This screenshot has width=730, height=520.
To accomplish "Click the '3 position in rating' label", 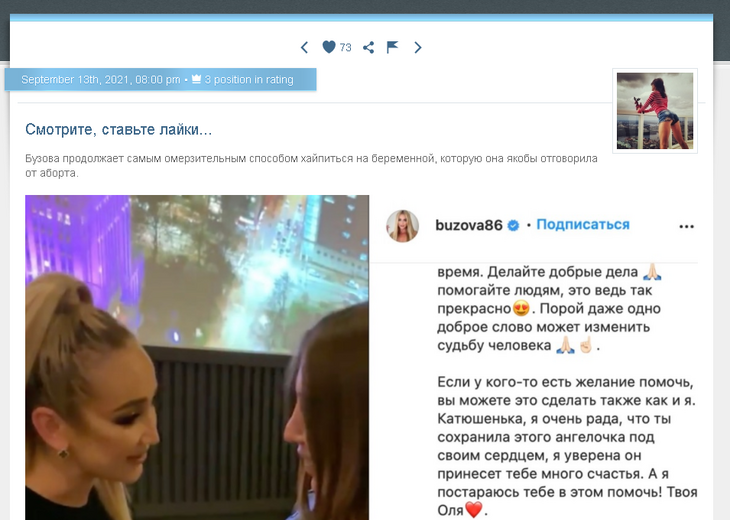I will pyautogui.click(x=249, y=80).
